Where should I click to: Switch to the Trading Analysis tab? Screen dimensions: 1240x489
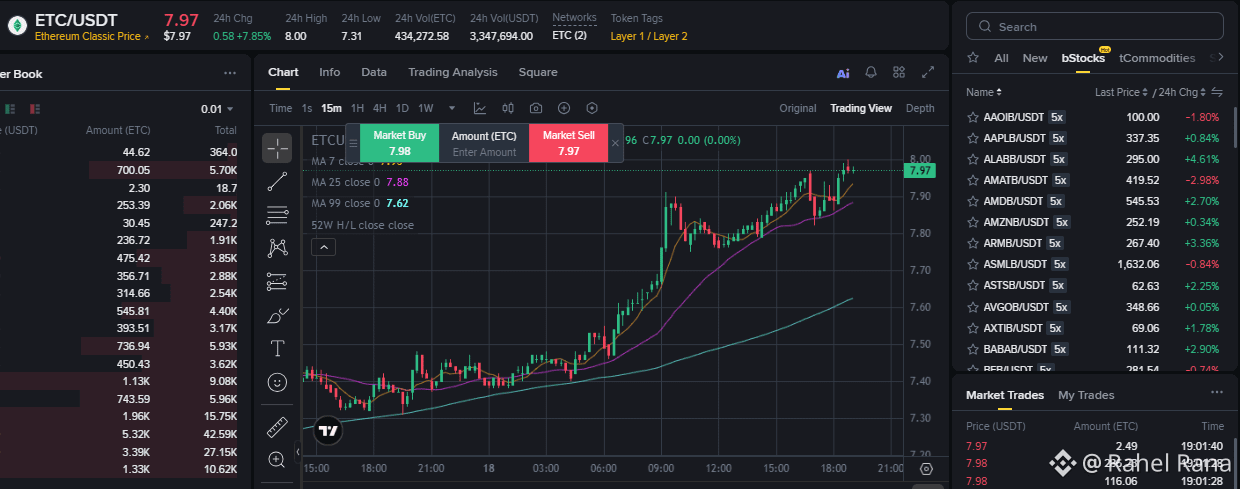click(452, 72)
